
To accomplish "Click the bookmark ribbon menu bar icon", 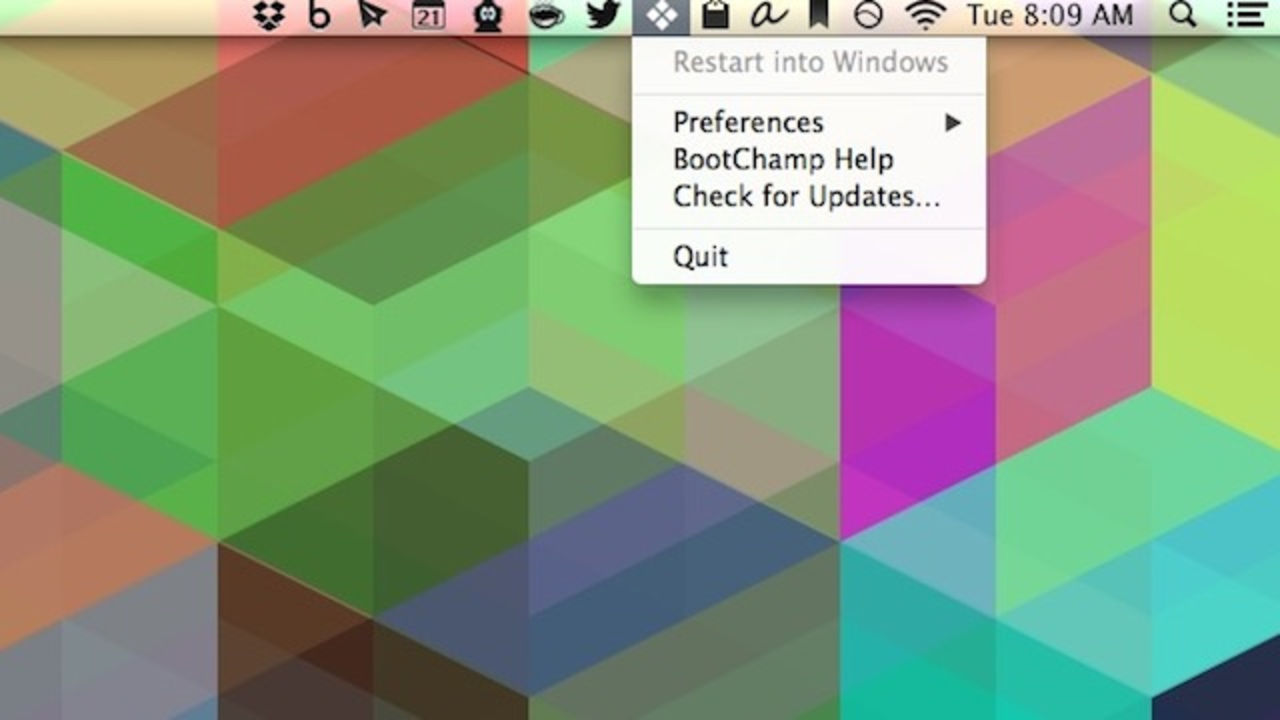I will point(816,15).
